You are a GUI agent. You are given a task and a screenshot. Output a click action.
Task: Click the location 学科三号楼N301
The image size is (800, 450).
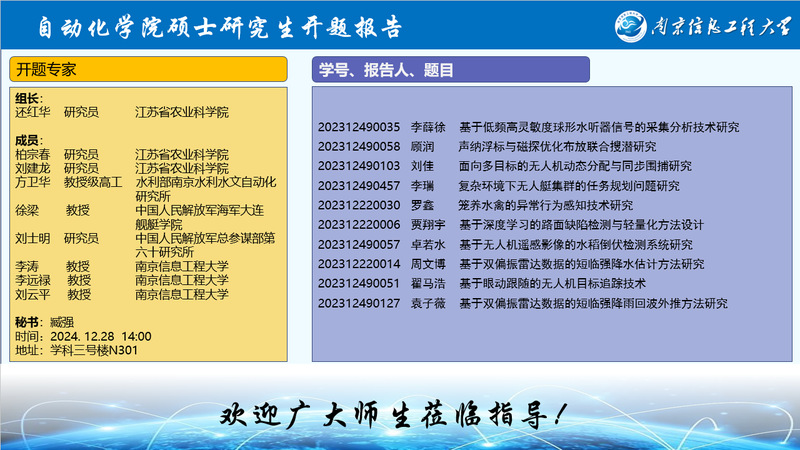coord(93,350)
